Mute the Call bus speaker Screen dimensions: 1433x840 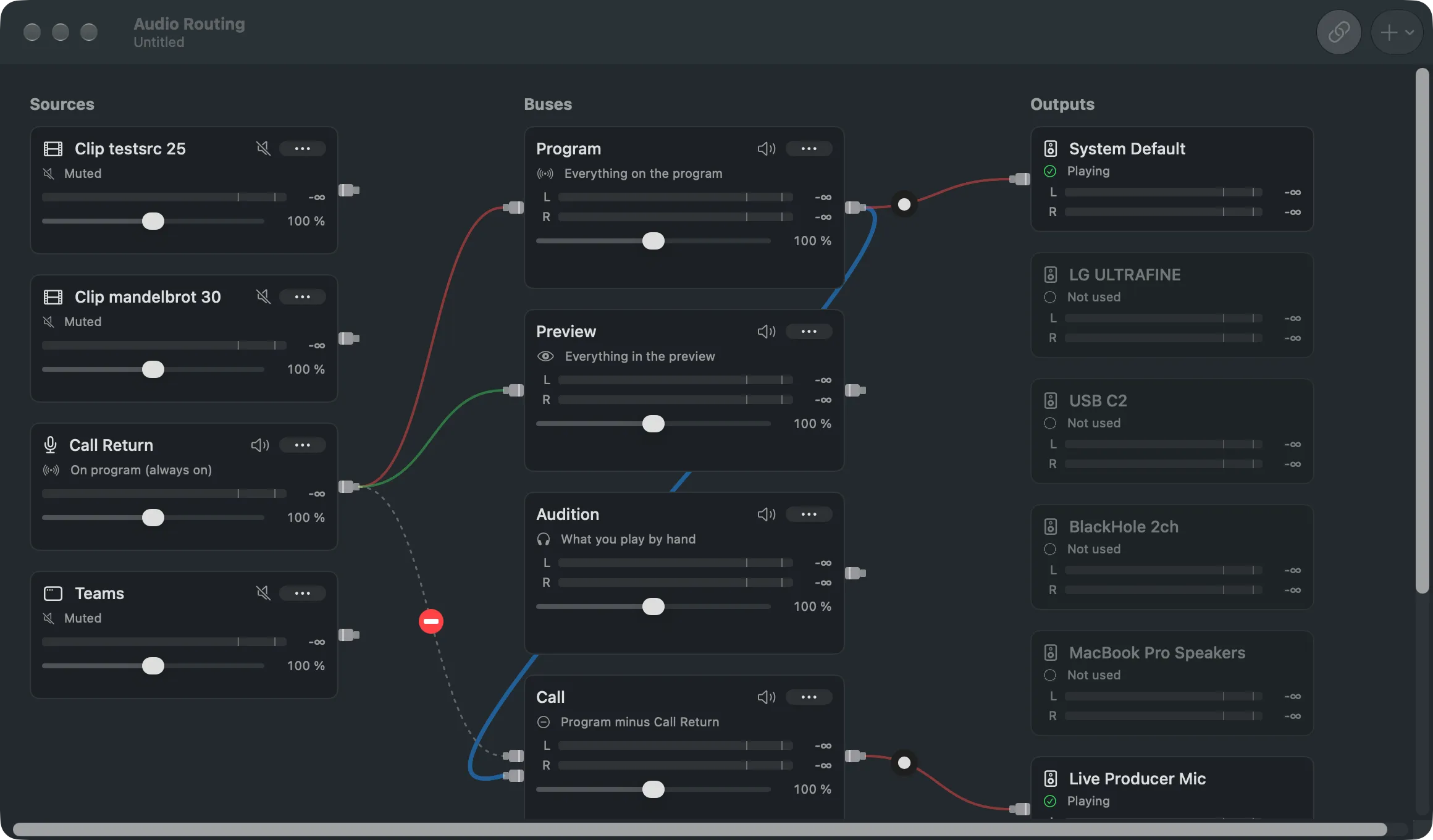(x=767, y=697)
